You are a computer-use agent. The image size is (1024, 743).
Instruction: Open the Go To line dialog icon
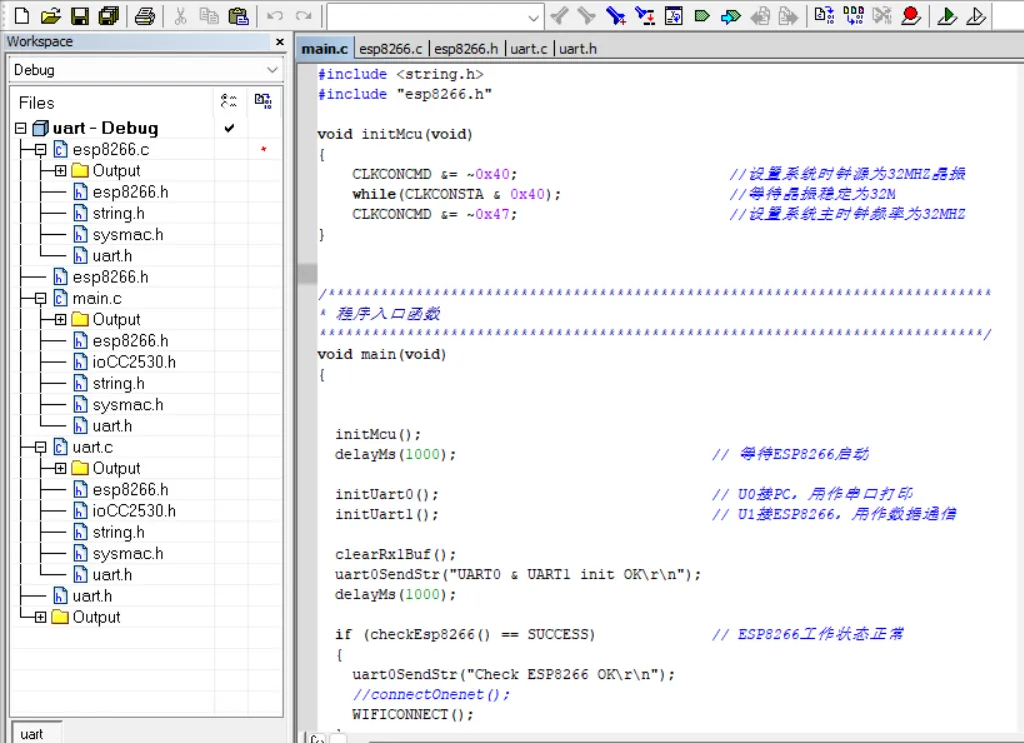673,16
